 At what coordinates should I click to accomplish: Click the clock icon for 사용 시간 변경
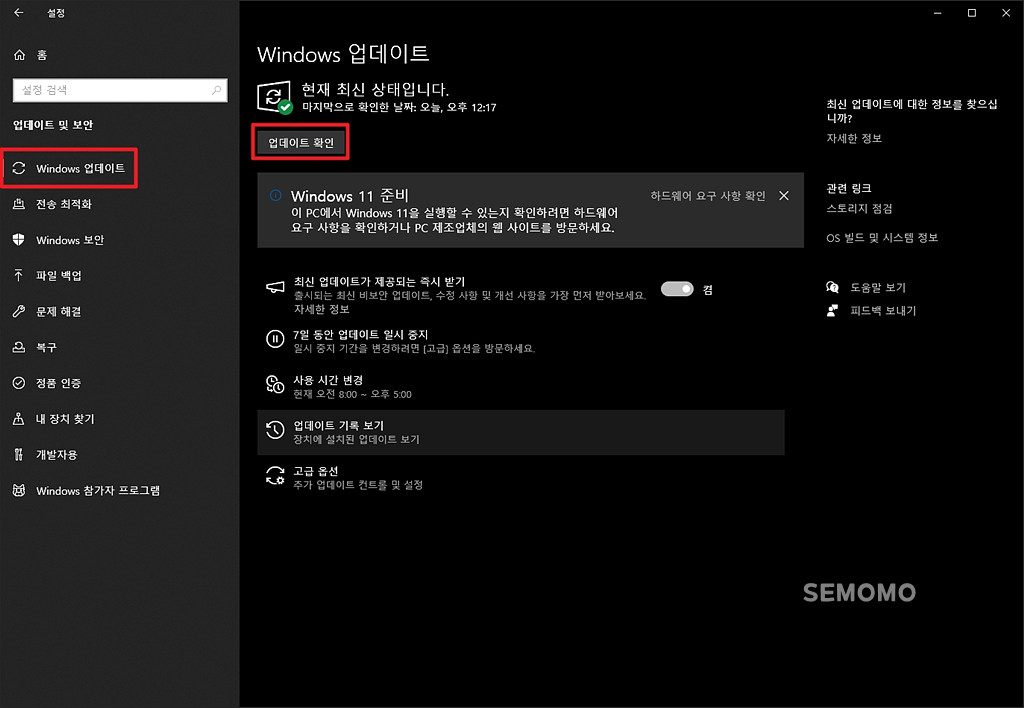point(275,384)
